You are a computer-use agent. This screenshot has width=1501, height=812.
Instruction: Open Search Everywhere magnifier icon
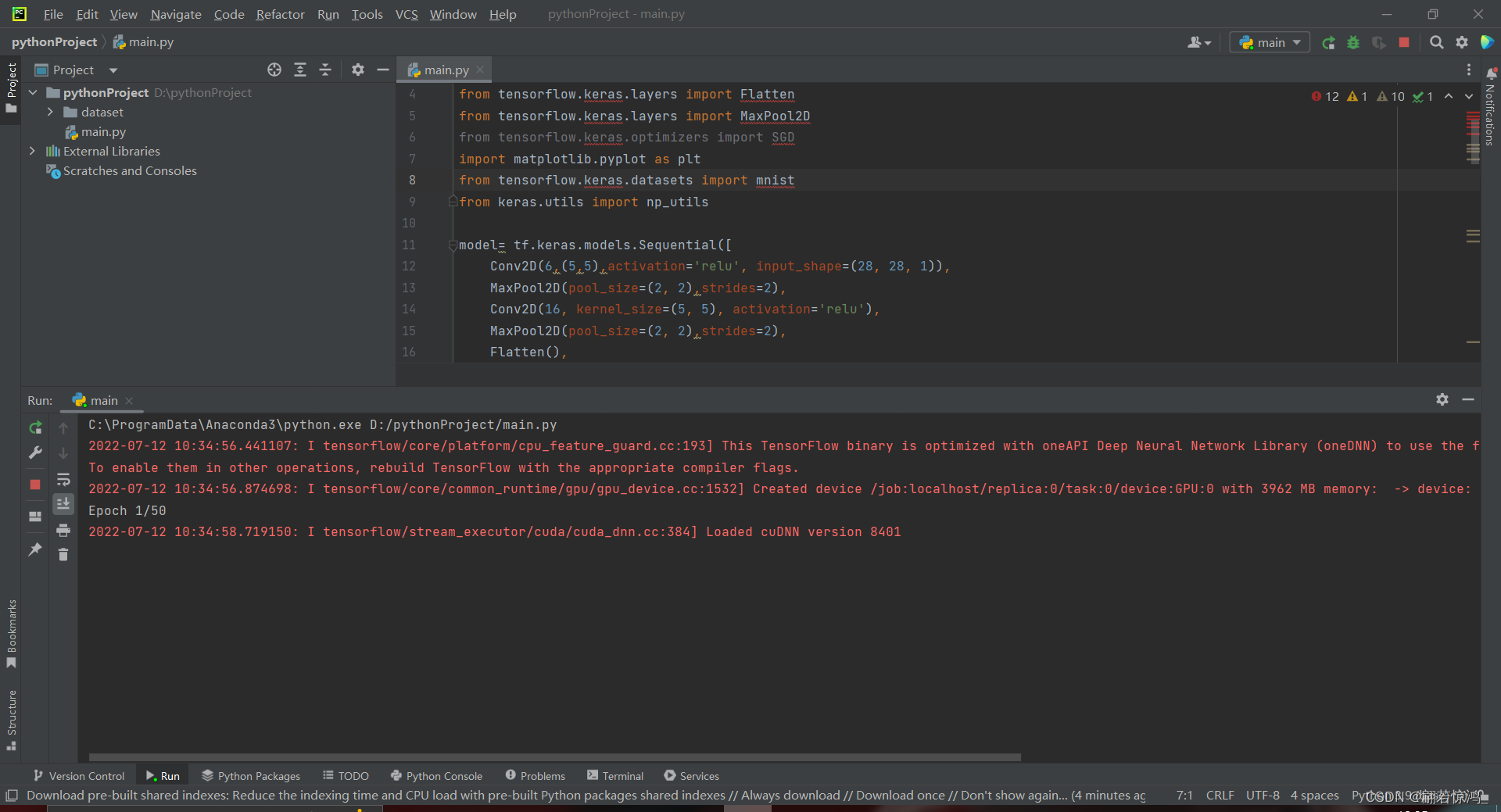(x=1436, y=42)
